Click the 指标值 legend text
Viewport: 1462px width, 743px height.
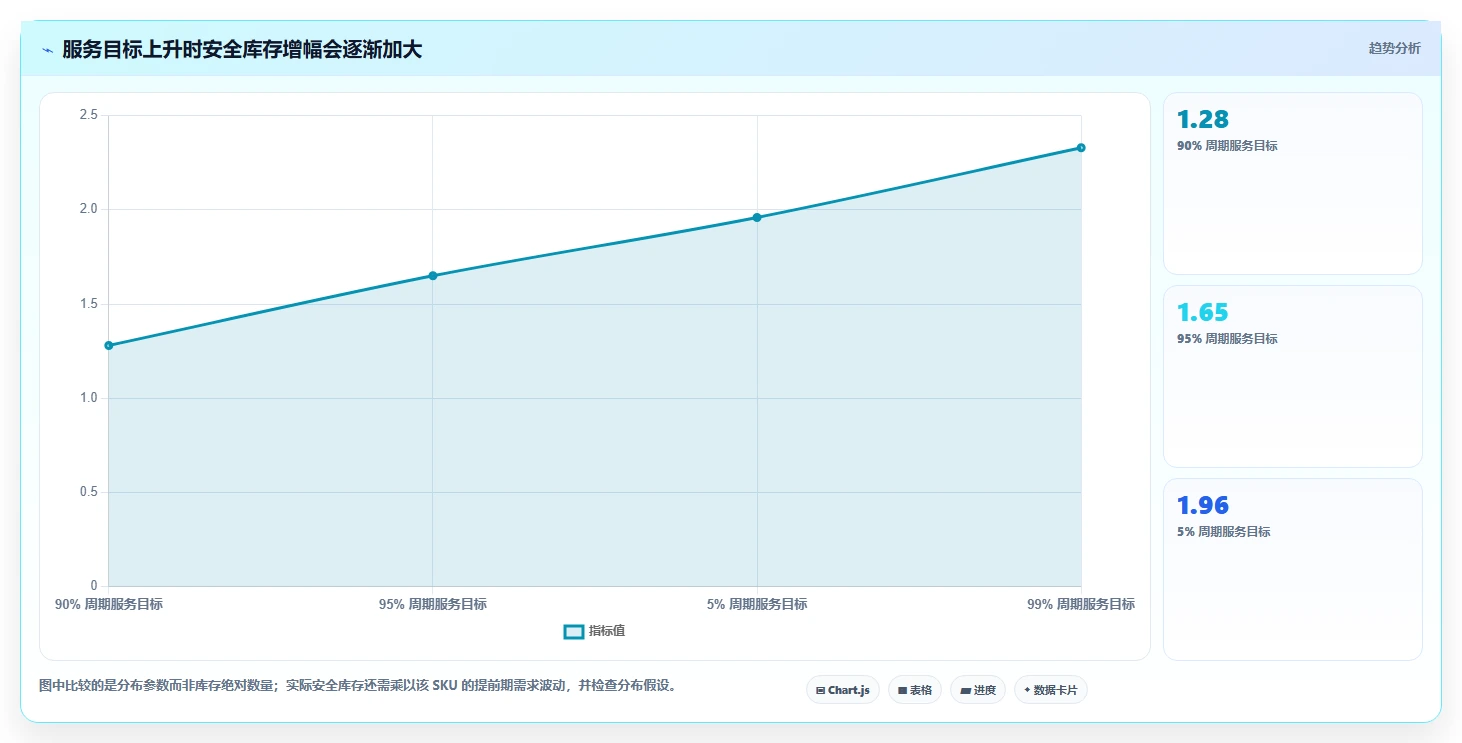coord(607,631)
